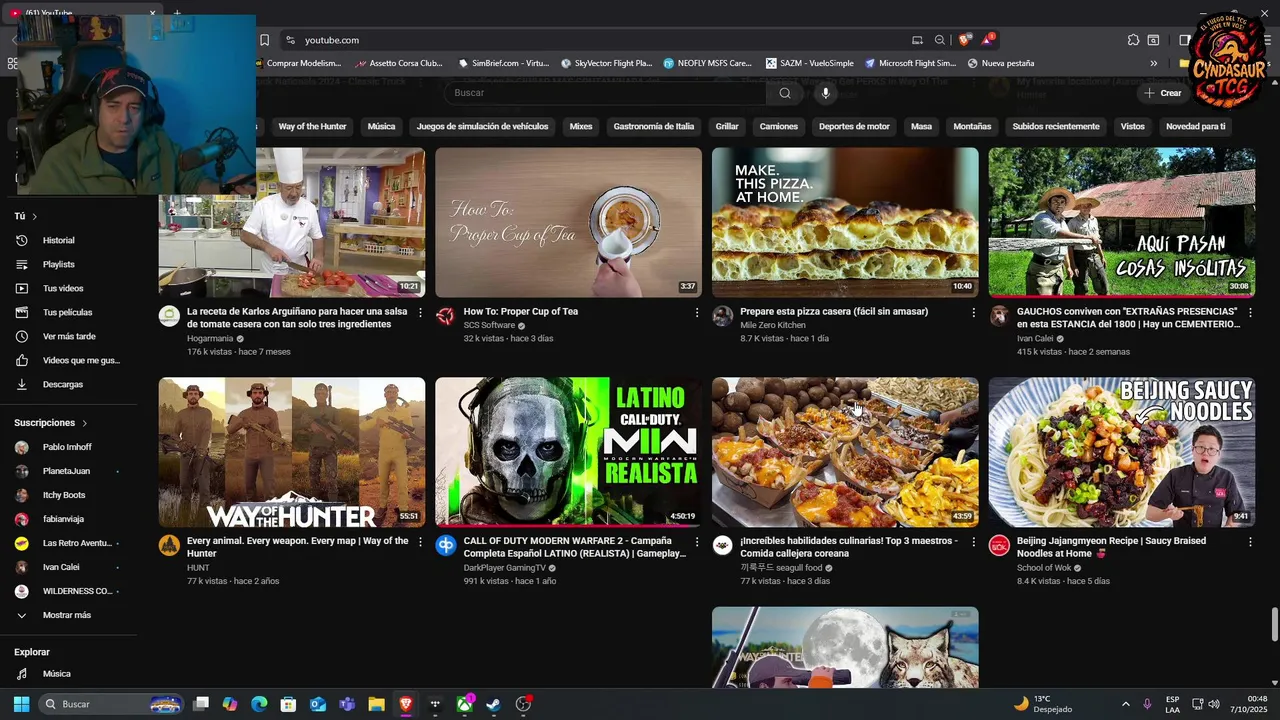The height and width of the screenshot is (720, 1280).
Task: Open Música under Explorar
Action: click(x=57, y=674)
